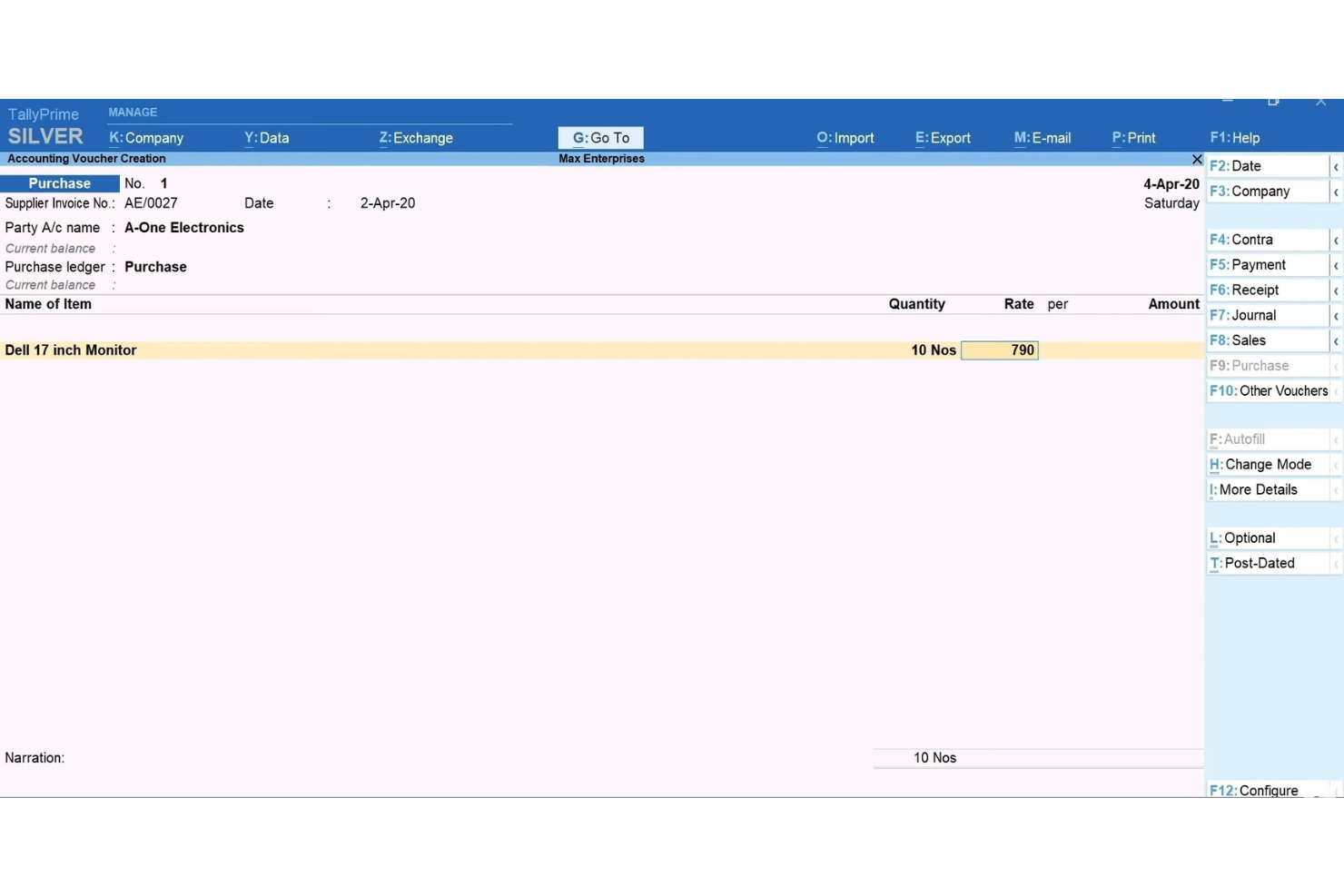Expand the arrow beside F7: Journal

tap(1336, 316)
